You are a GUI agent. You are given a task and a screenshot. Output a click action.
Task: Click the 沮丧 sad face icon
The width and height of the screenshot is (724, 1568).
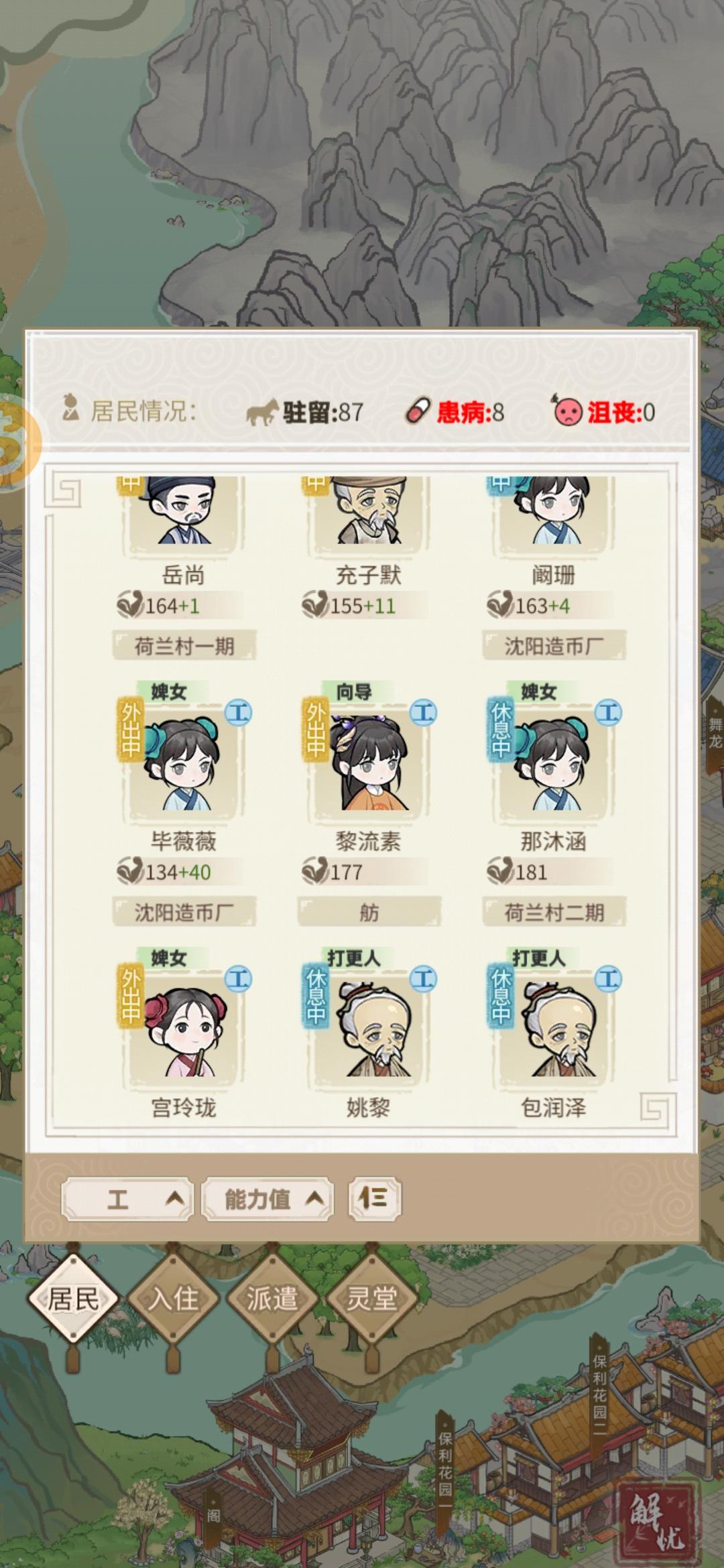coord(566,410)
